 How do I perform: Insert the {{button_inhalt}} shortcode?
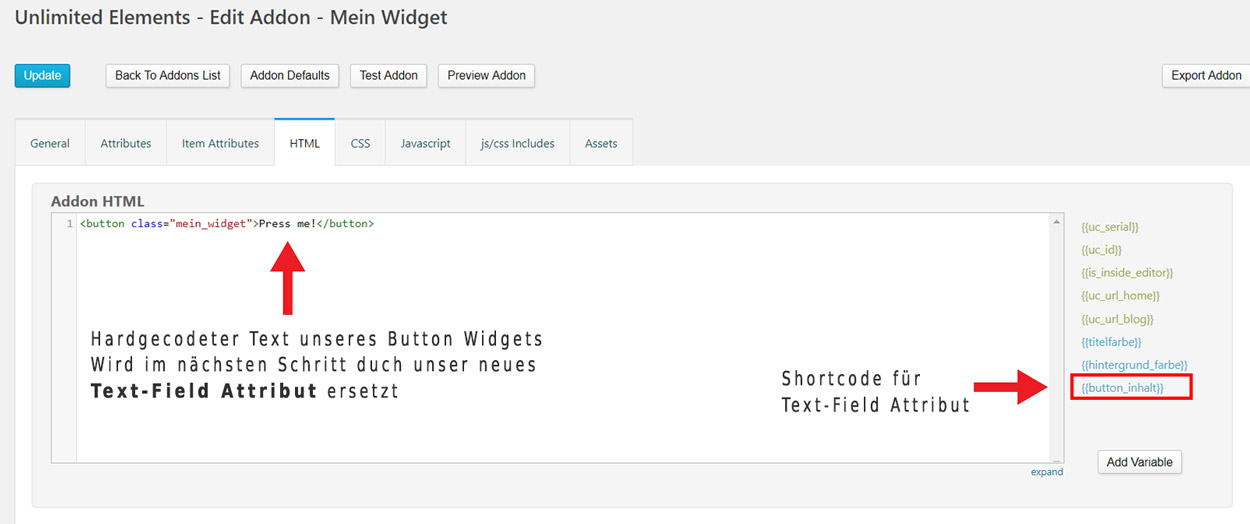(x=1123, y=387)
